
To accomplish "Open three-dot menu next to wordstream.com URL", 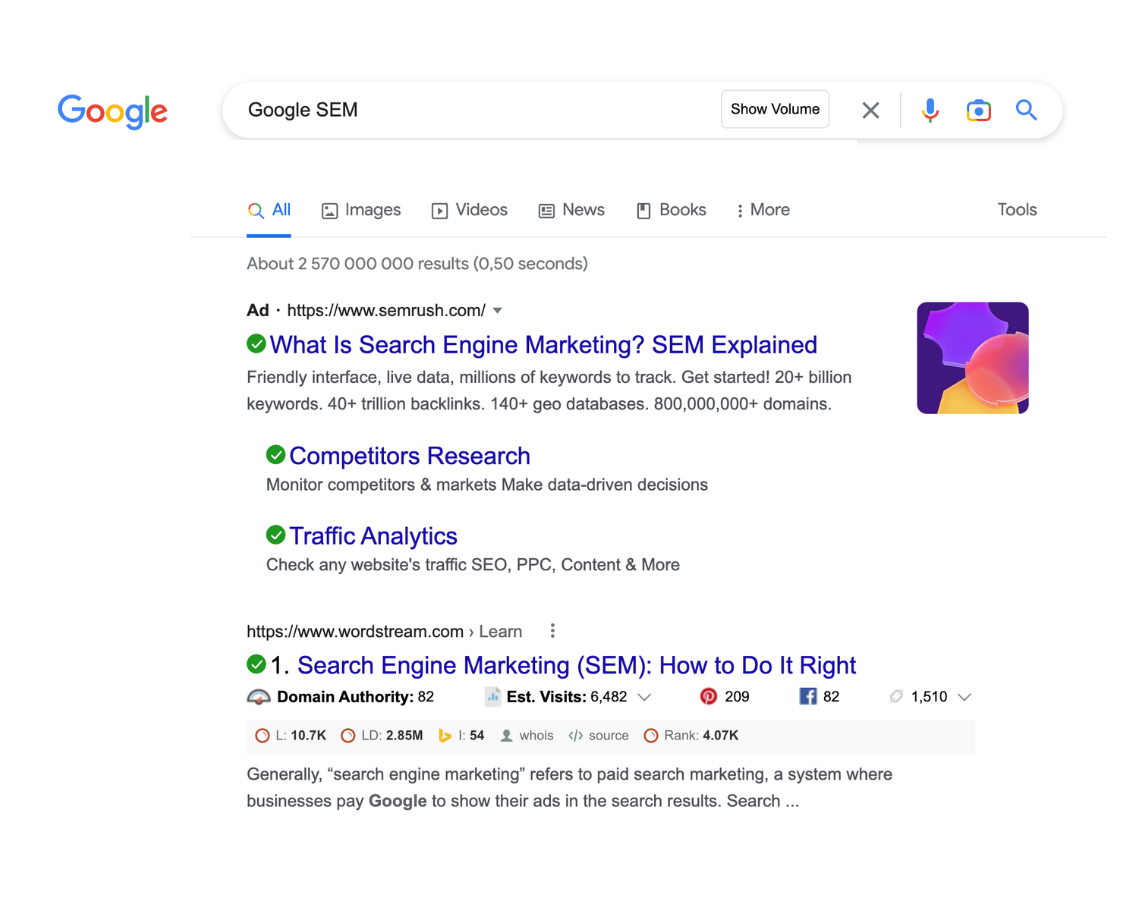I will tap(553, 630).
